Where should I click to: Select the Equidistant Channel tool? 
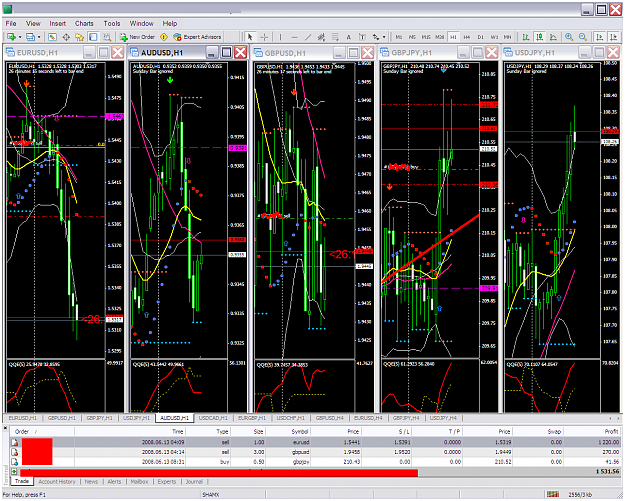[x=321, y=37]
